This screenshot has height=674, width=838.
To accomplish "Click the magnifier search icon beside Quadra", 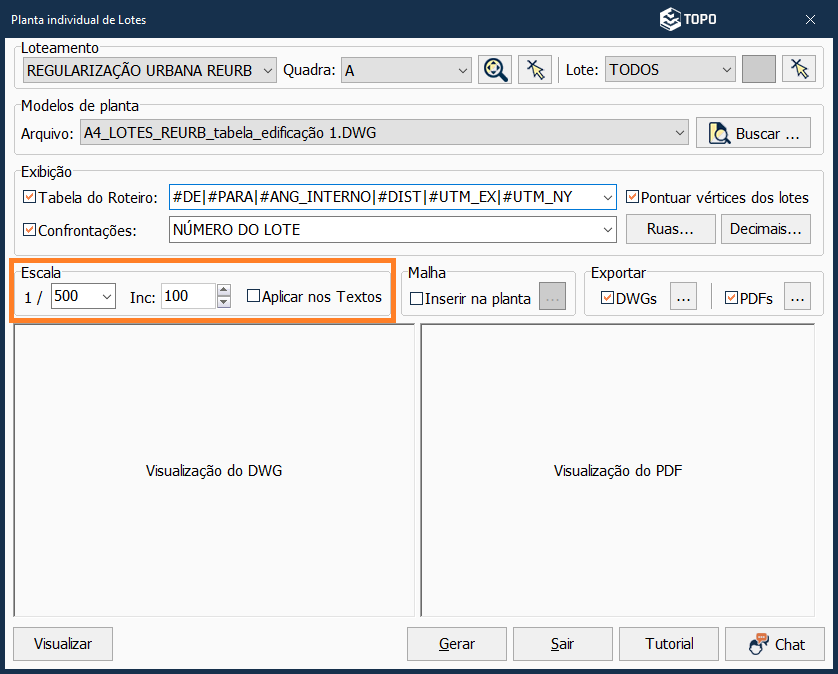I will [494, 69].
